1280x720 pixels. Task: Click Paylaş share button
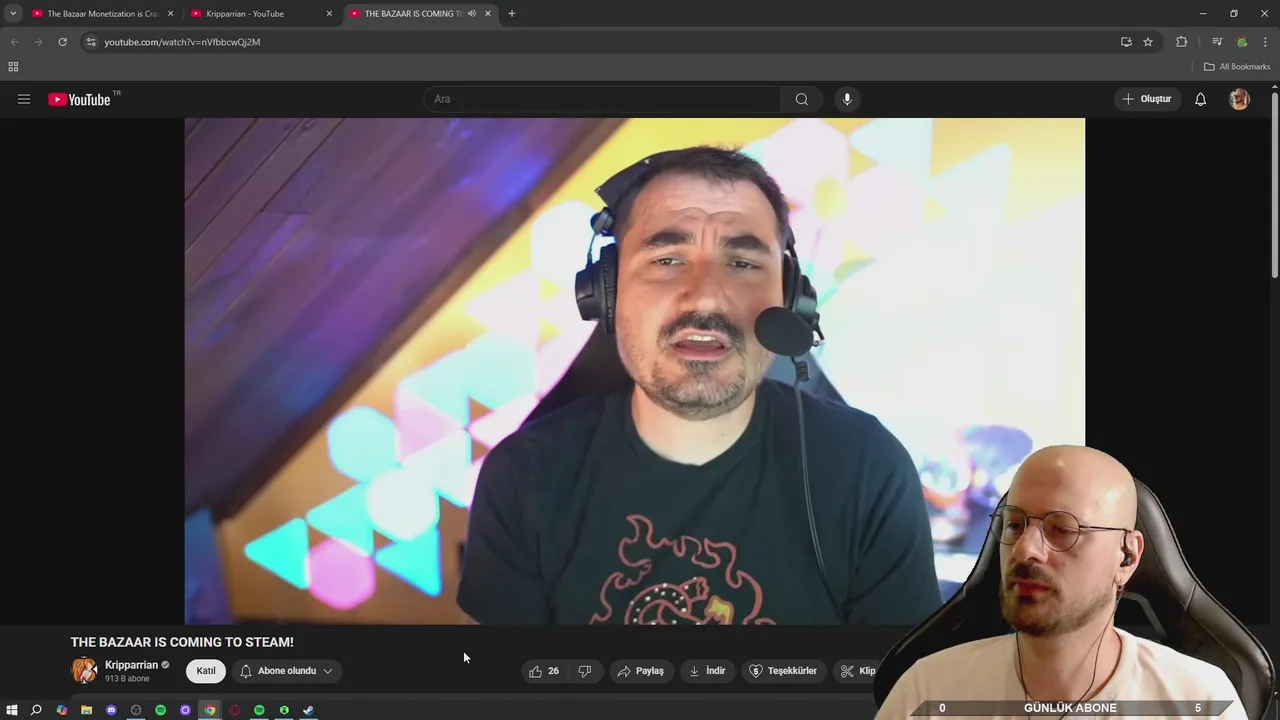pyautogui.click(x=640, y=671)
